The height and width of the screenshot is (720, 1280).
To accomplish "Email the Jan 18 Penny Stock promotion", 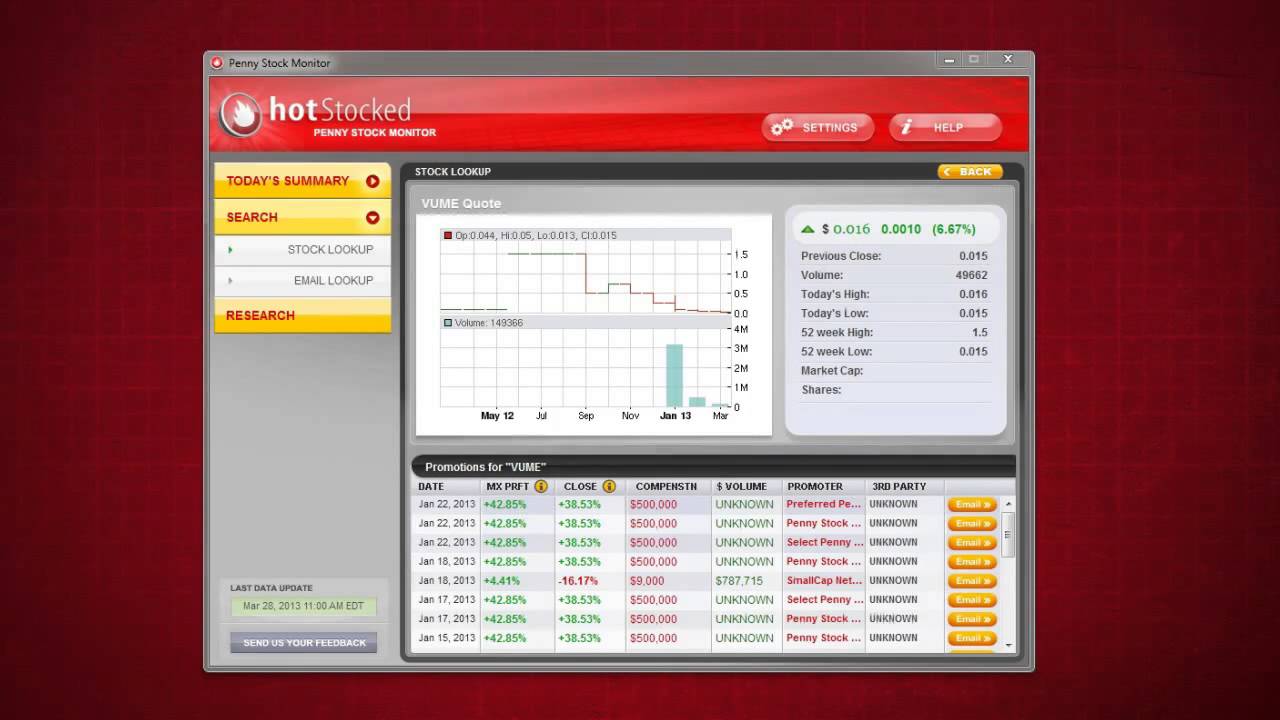I will click(972, 562).
